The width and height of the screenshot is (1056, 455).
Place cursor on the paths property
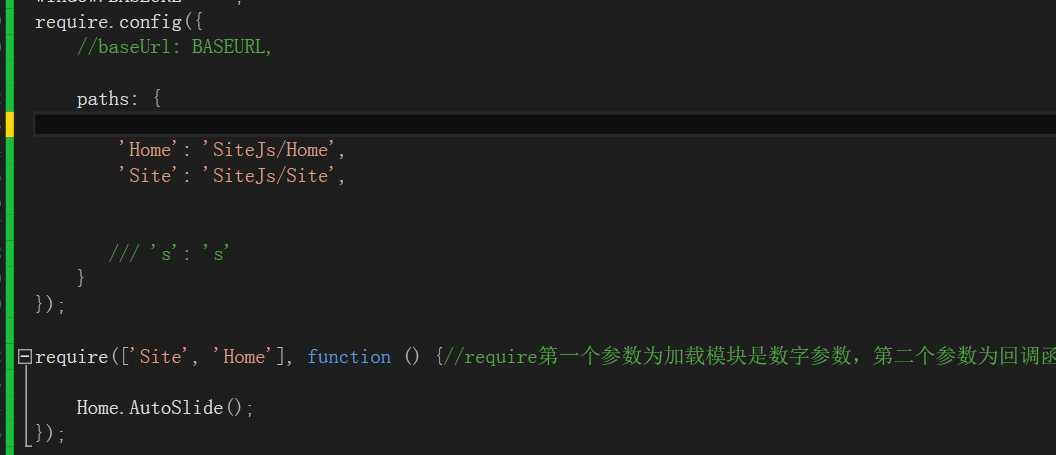pyautogui.click(x=102, y=100)
